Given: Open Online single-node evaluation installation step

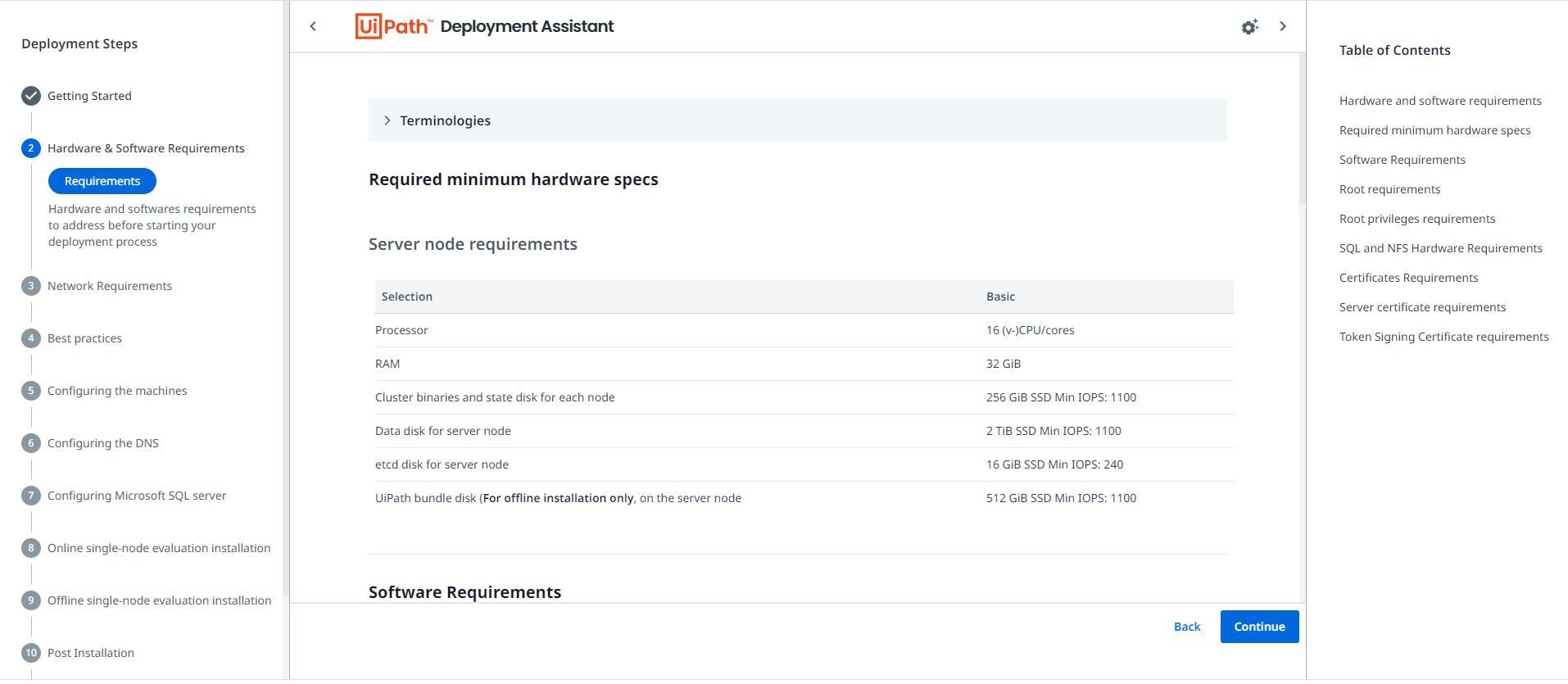Looking at the screenshot, I should [159, 548].
